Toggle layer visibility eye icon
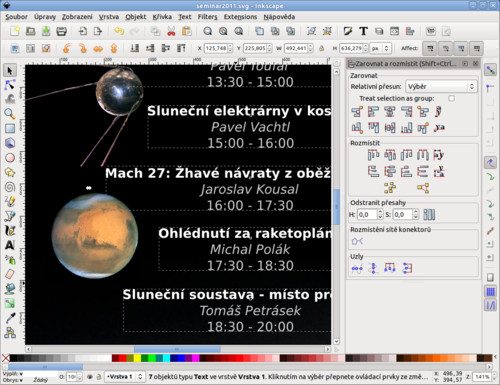 [x=90, y=377]
